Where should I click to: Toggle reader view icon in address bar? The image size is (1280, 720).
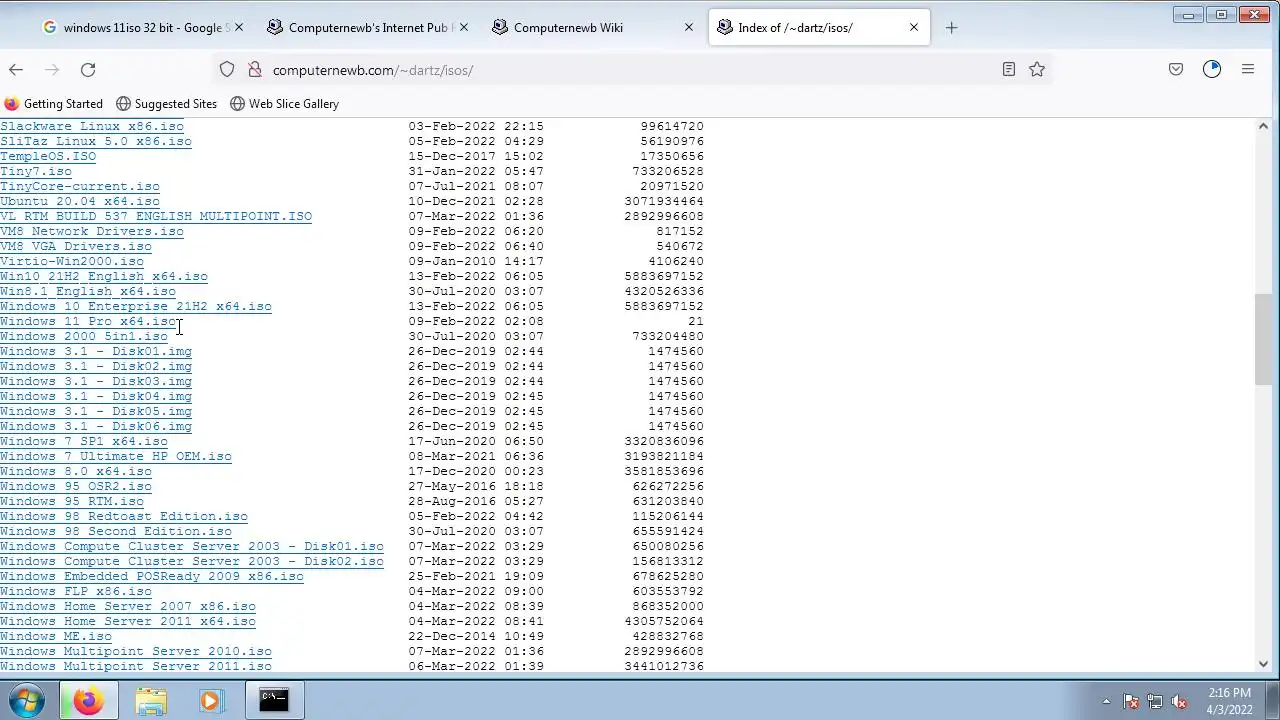(1009, 69)
